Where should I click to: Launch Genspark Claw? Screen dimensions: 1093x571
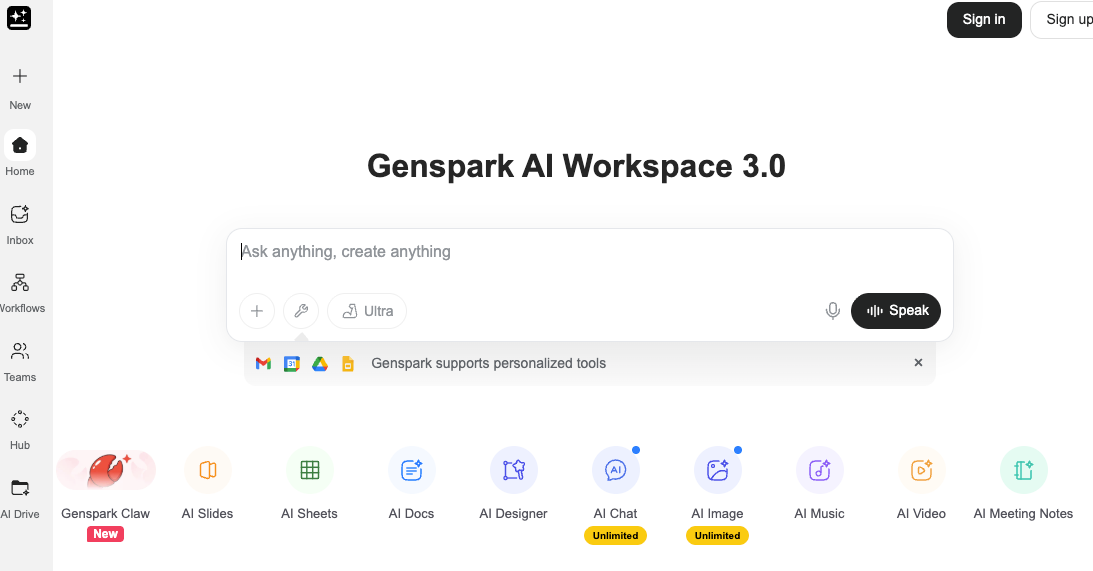(105, 484)
